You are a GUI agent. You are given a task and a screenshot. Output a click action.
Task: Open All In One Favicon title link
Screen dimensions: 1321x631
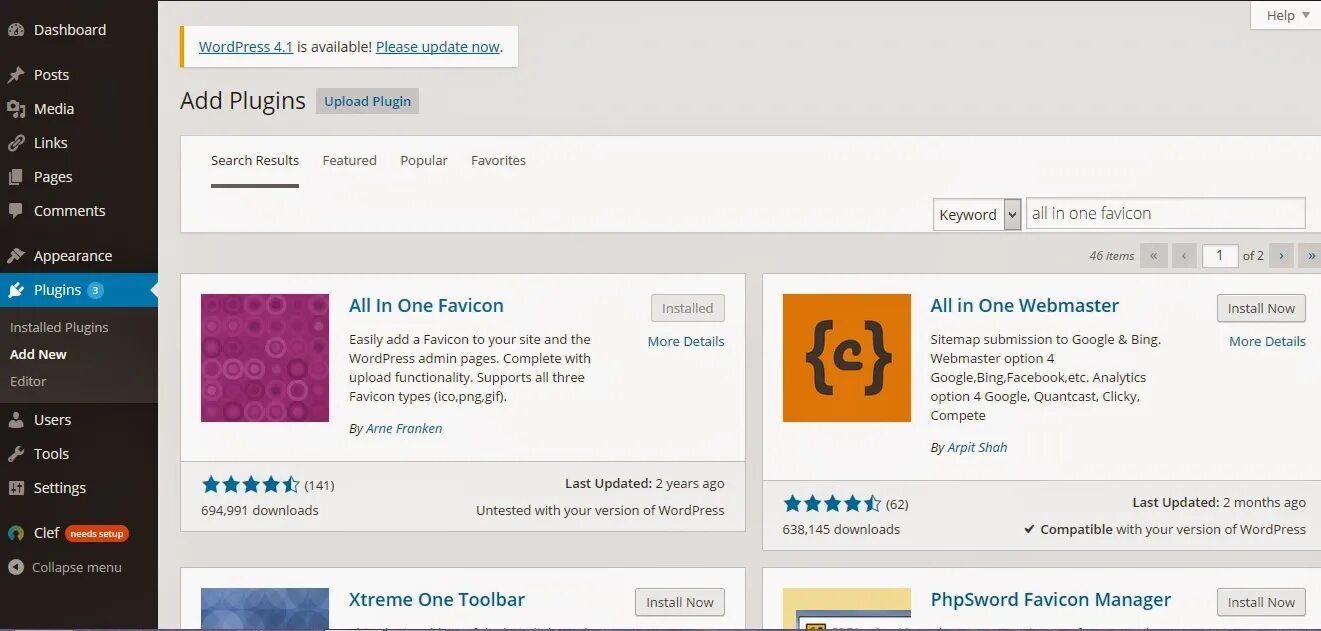pyautogui.click(x=426, y=306)
